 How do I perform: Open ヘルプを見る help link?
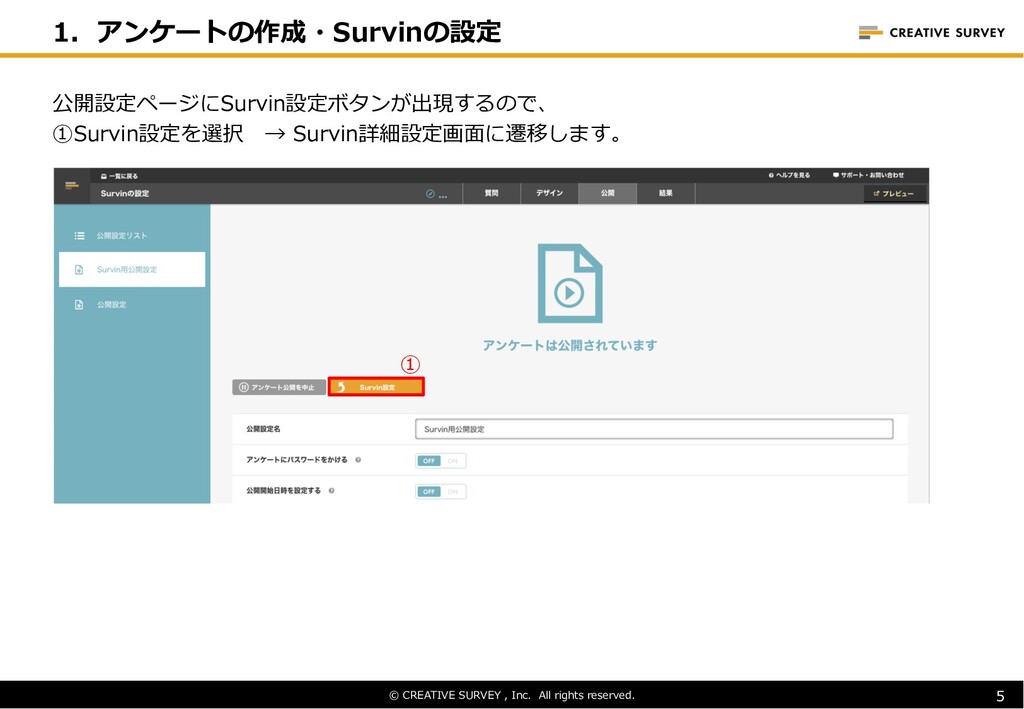point(789,176)
